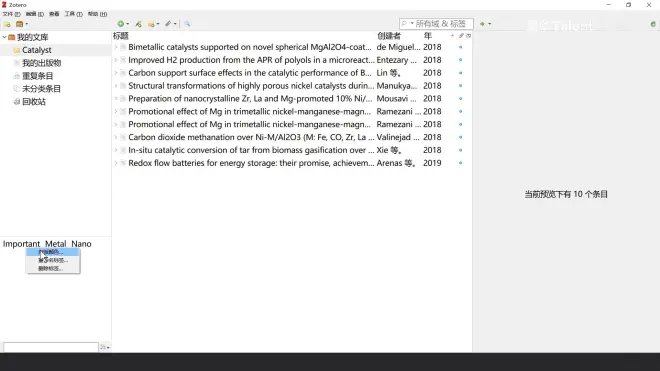Select the 我的文库 library root

tap(32, 37)
